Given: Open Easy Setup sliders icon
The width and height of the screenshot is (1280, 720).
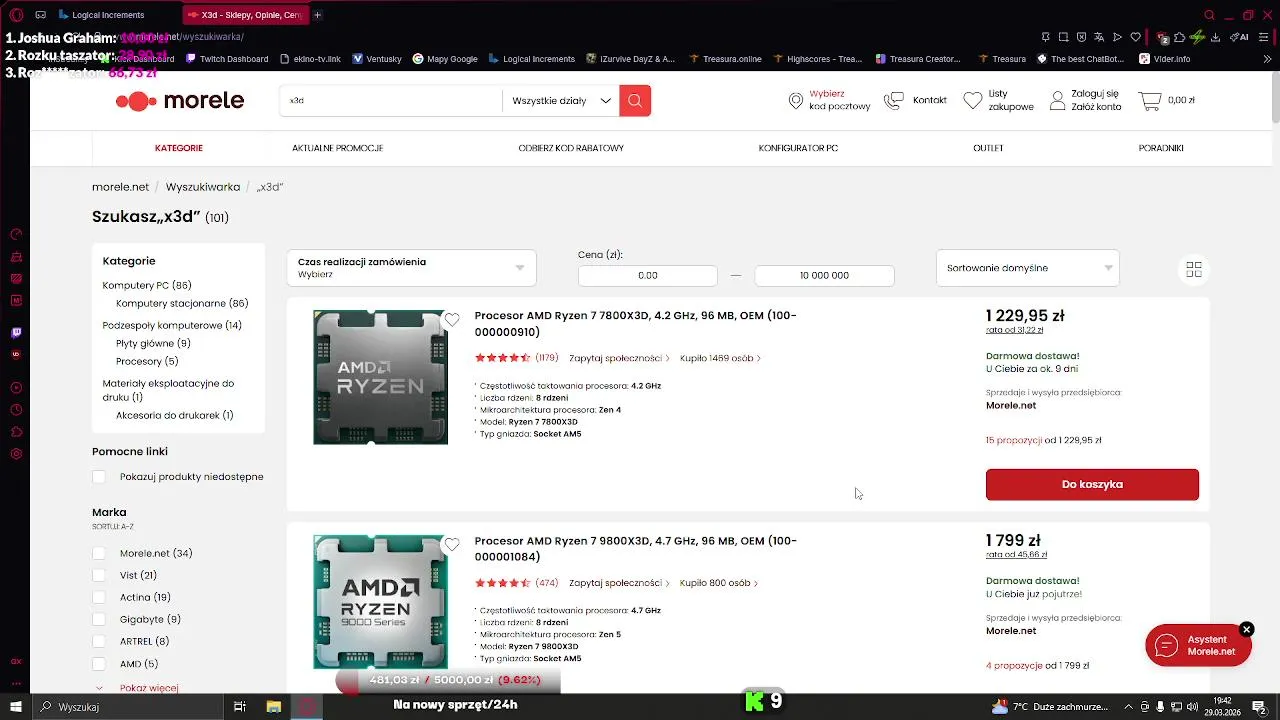Looking at the screenshot, I should [x=1265, y=37].
